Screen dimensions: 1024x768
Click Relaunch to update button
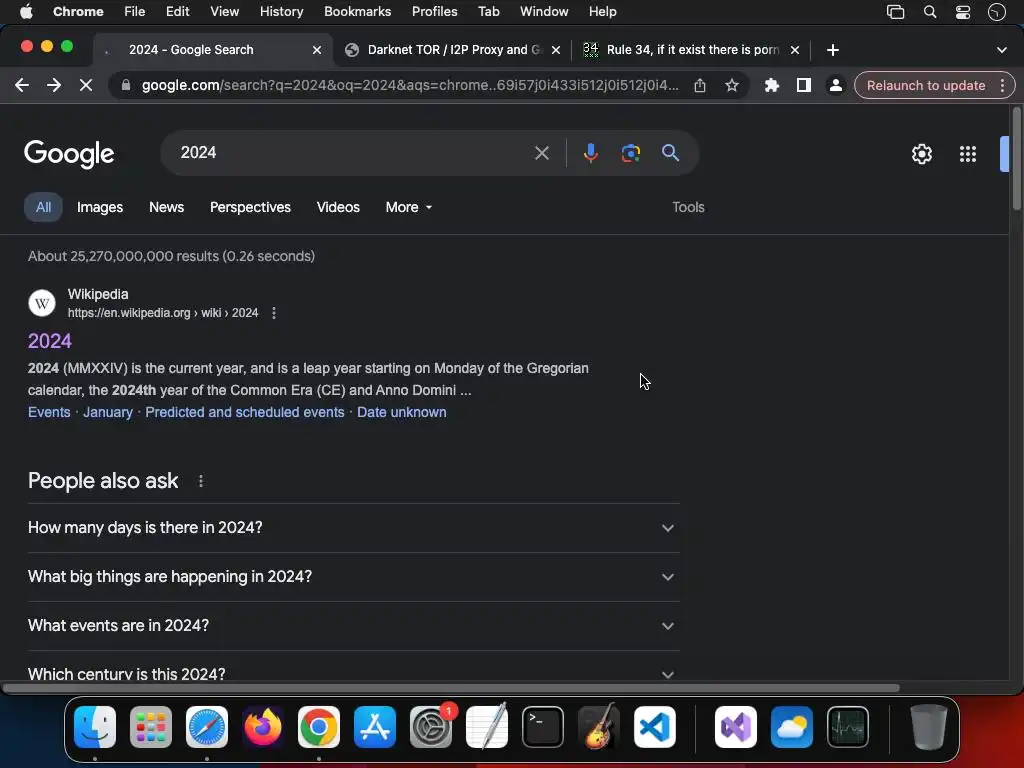pos(926,86)
